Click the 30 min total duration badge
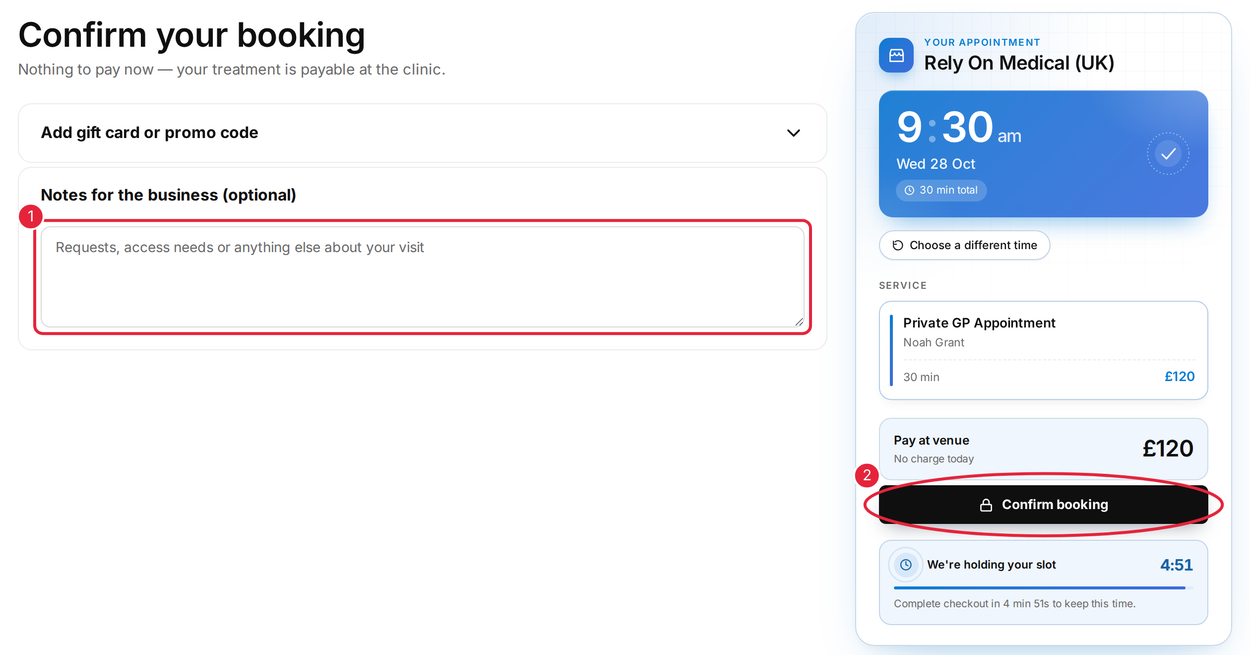The width and height of the screenshot is (1250, 655). [941, 190]
